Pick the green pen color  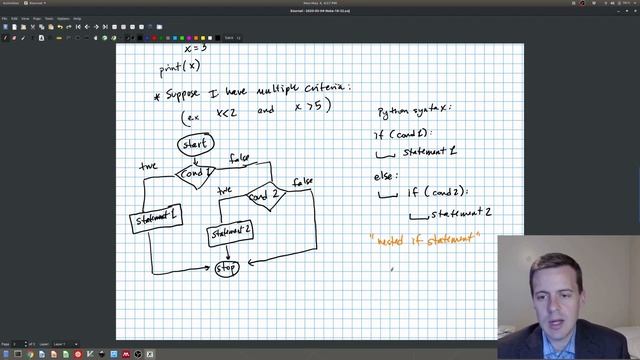162,38
